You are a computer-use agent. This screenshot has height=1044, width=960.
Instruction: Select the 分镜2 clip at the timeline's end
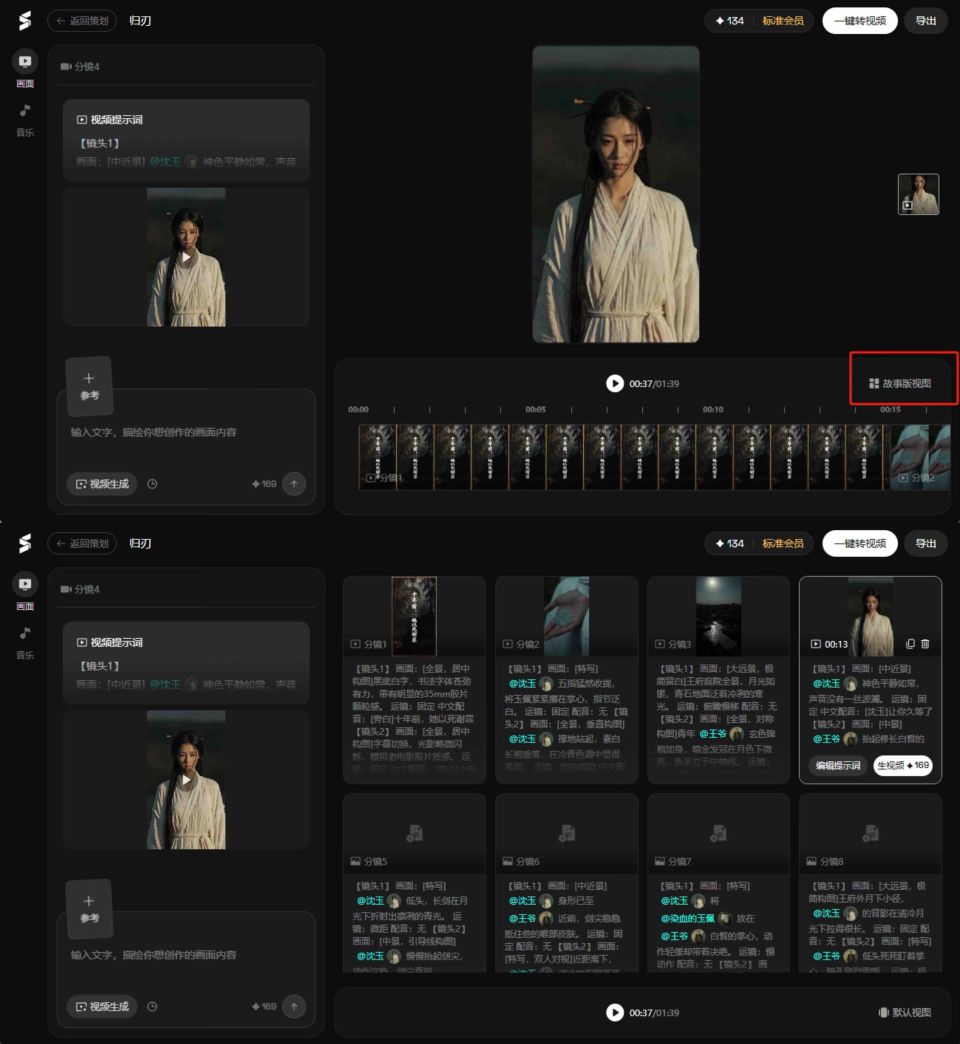[921, 457]
